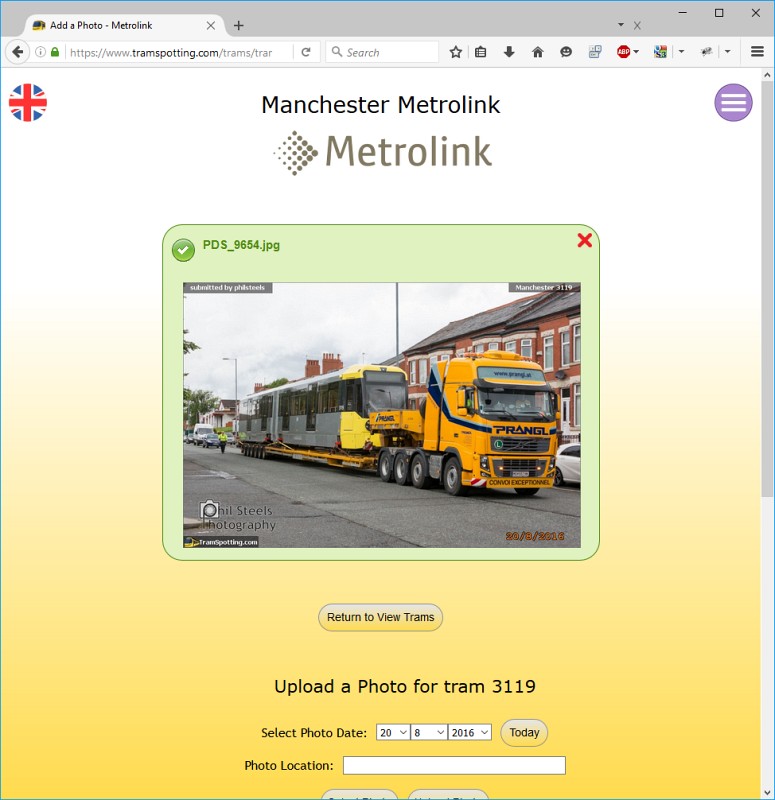
Task: Click the green checkmark upload status icon
Action: [x=183, y=250]
